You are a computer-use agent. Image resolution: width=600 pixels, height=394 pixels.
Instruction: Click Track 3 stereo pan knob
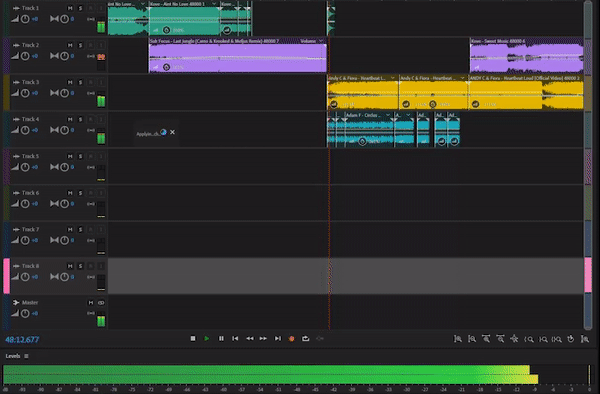tap(64, 93)
